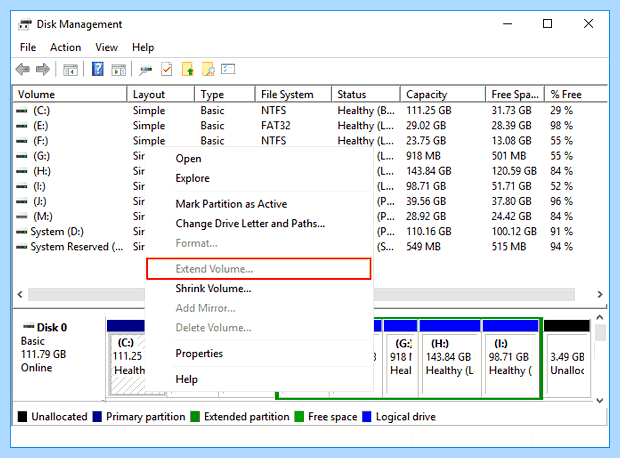Select the (H:) 143.84 GB partition block
This screenshot has height=458, width=620.
coord(450,358)
